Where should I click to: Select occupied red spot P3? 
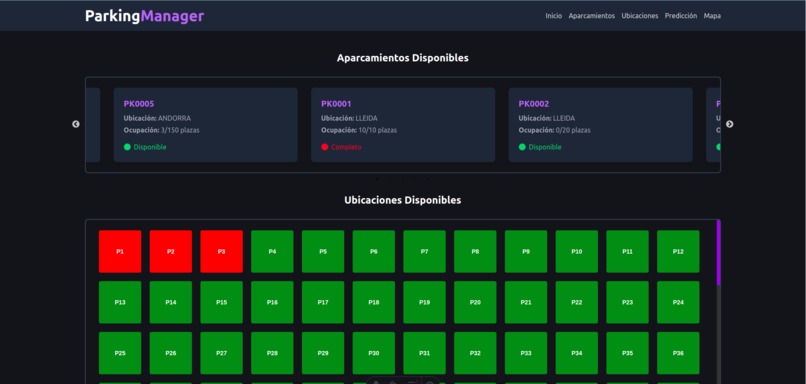[222, 251]
